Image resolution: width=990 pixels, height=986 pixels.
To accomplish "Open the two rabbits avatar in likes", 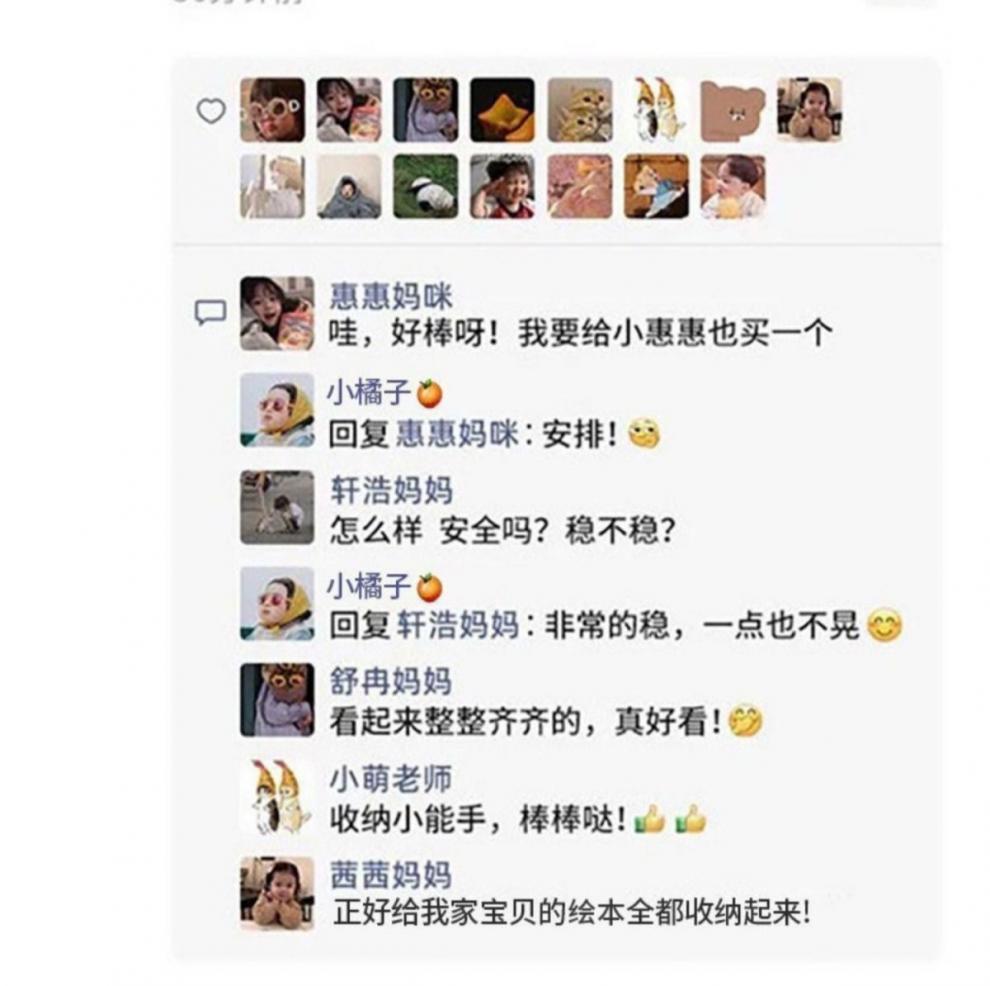I will (x=657, y=110).
